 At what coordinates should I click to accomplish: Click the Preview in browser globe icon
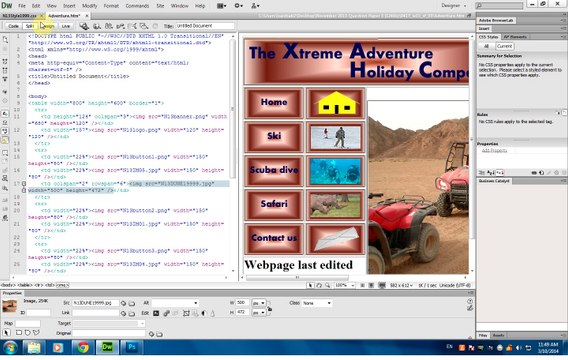pyautogui.click(x=97, y=26)
